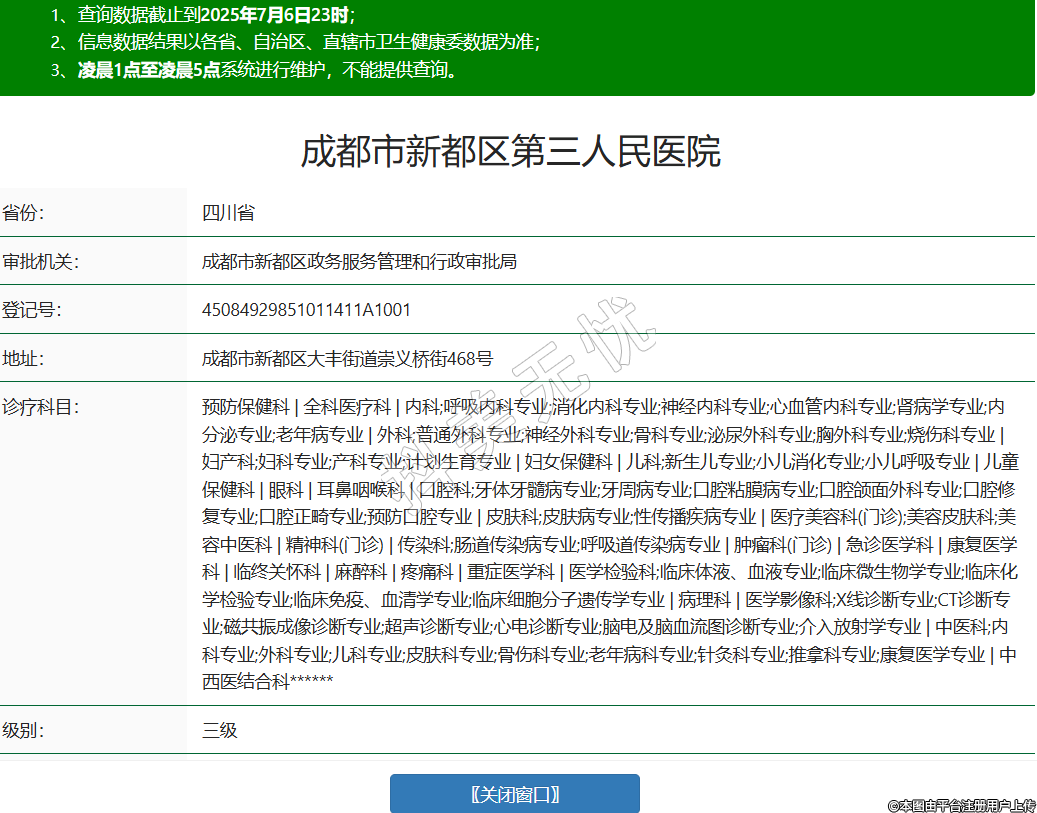
Task: Click the 四川省 province value
Action: pos(228,213)
